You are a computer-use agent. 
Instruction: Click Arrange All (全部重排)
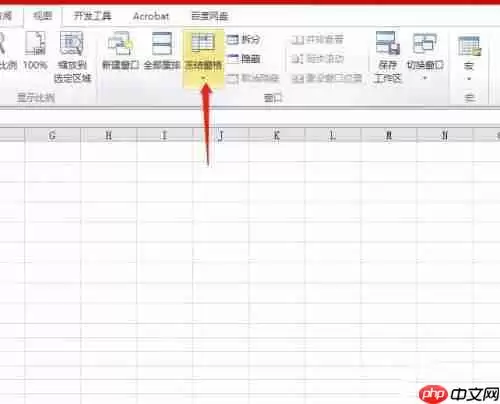[x=162, y=51]
